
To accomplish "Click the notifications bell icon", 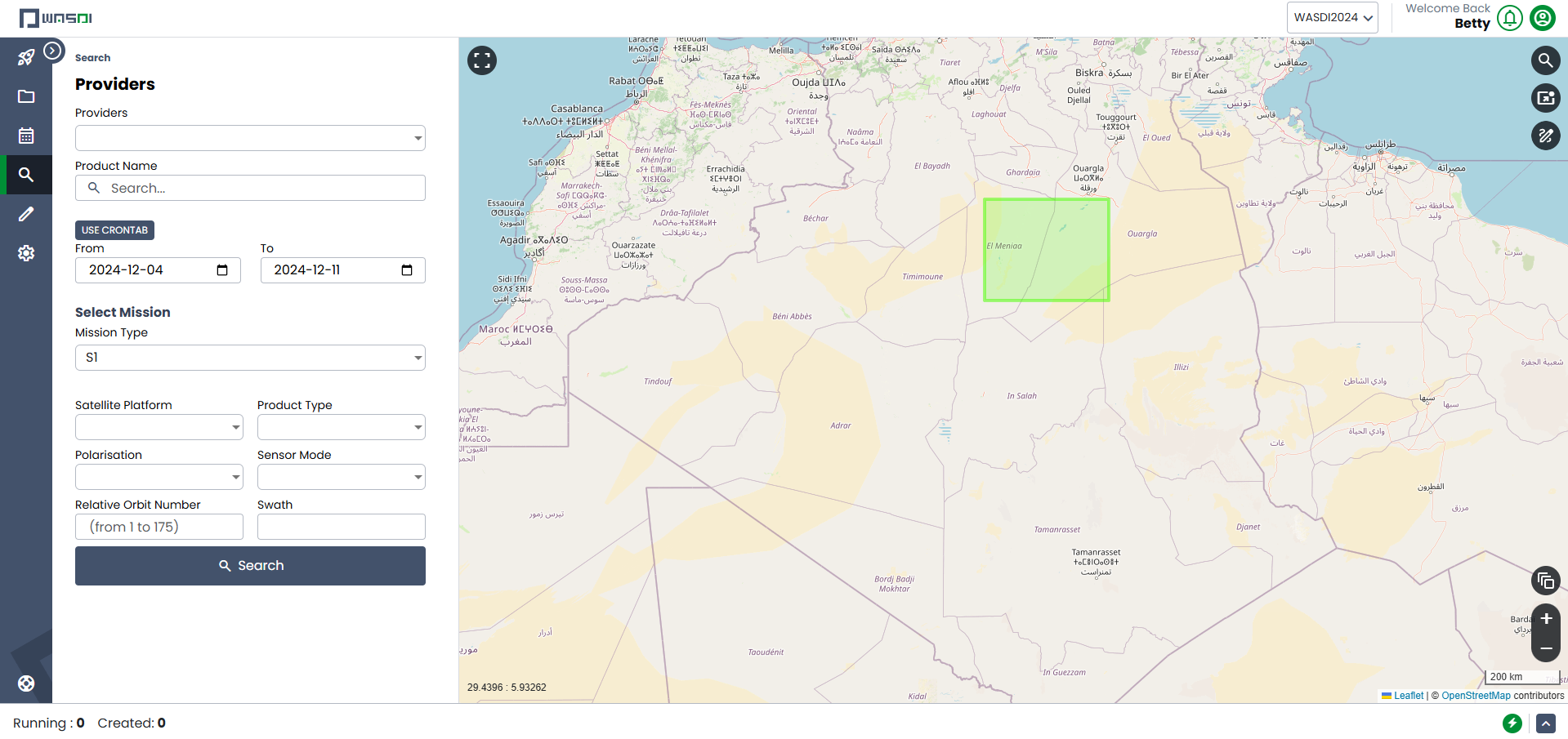I will click(x=1509, y=18).
